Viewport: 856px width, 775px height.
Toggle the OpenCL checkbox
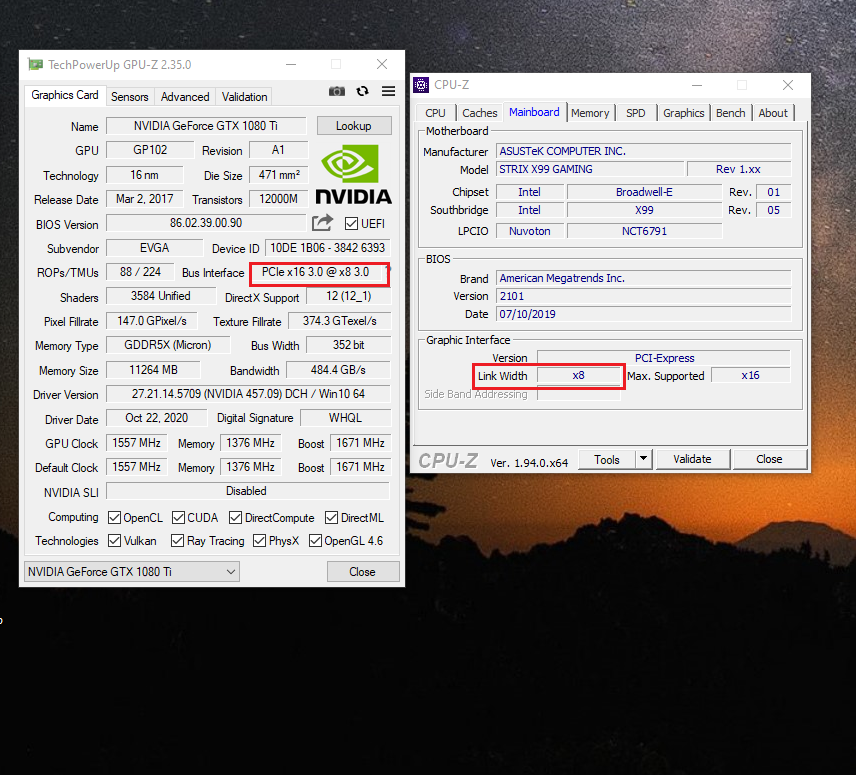point(115,517)
